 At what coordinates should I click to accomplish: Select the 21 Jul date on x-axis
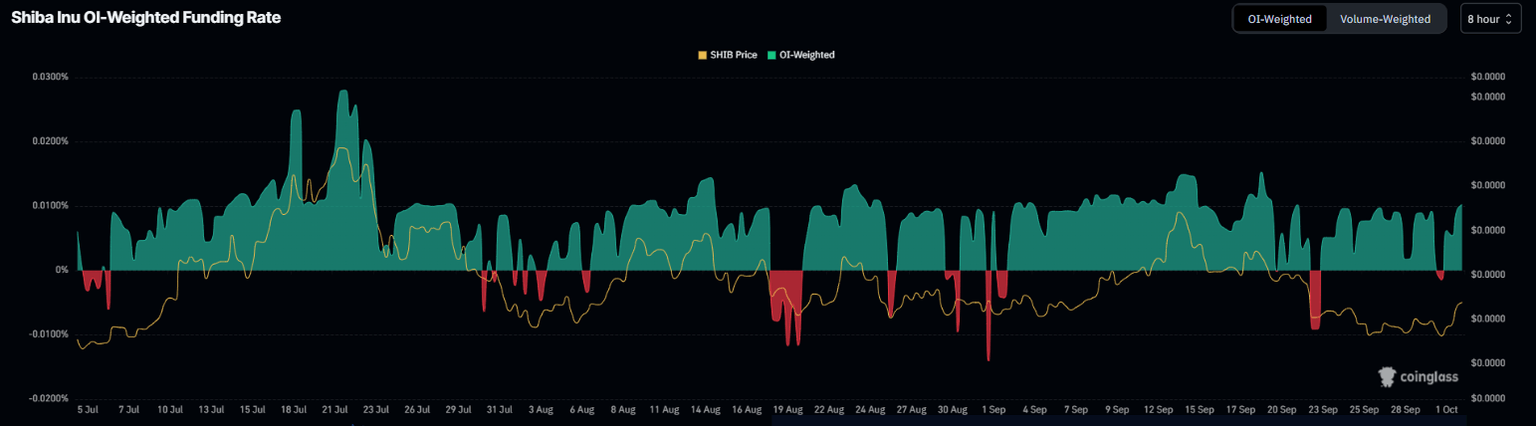(335, 410)
